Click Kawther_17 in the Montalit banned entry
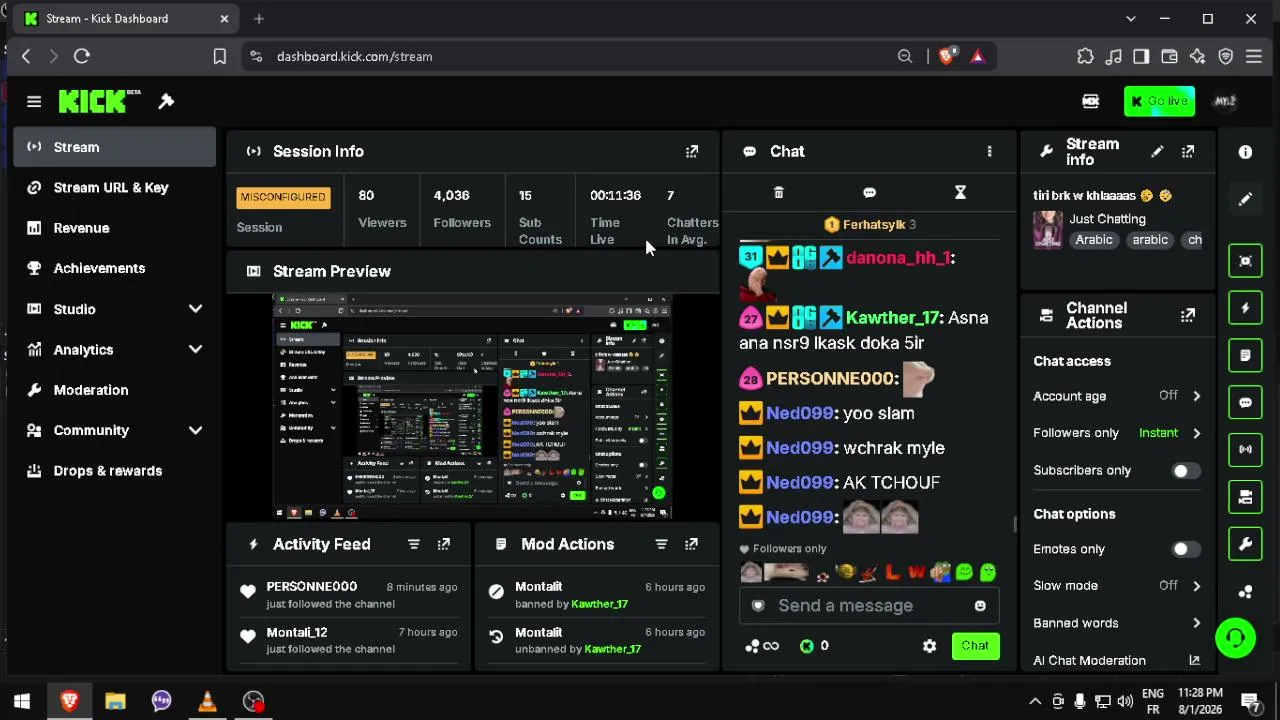 [x=599, y=604]
